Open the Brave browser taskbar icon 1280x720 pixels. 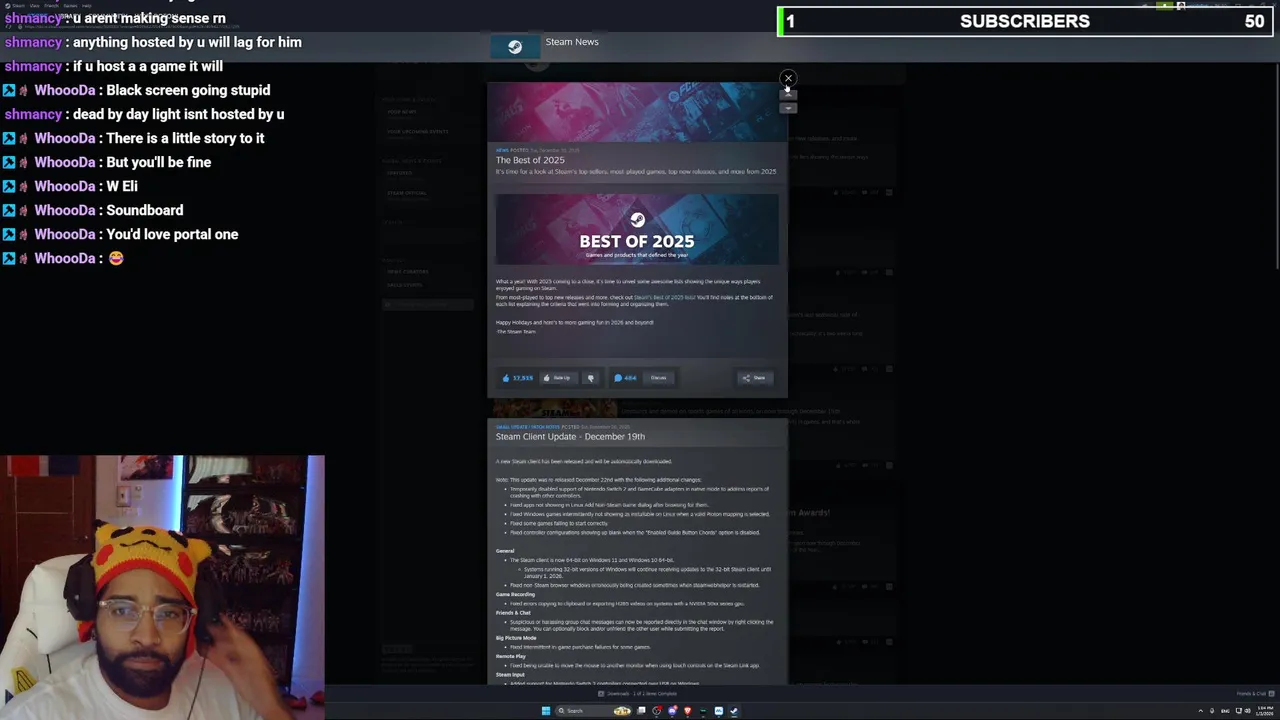[x=687, y=711]
